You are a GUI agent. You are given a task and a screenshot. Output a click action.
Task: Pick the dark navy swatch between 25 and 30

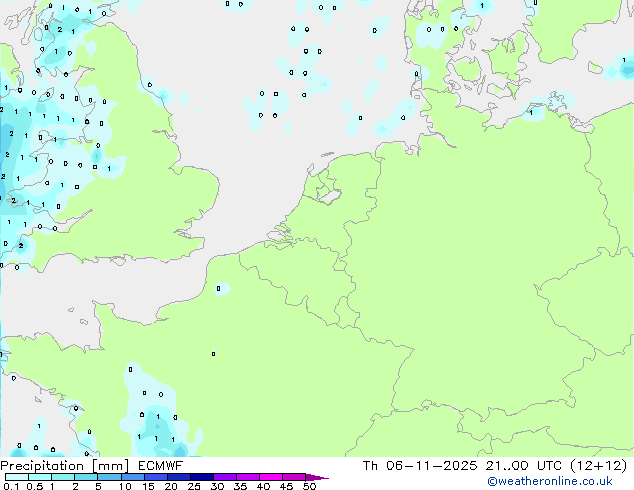[202, 477]
